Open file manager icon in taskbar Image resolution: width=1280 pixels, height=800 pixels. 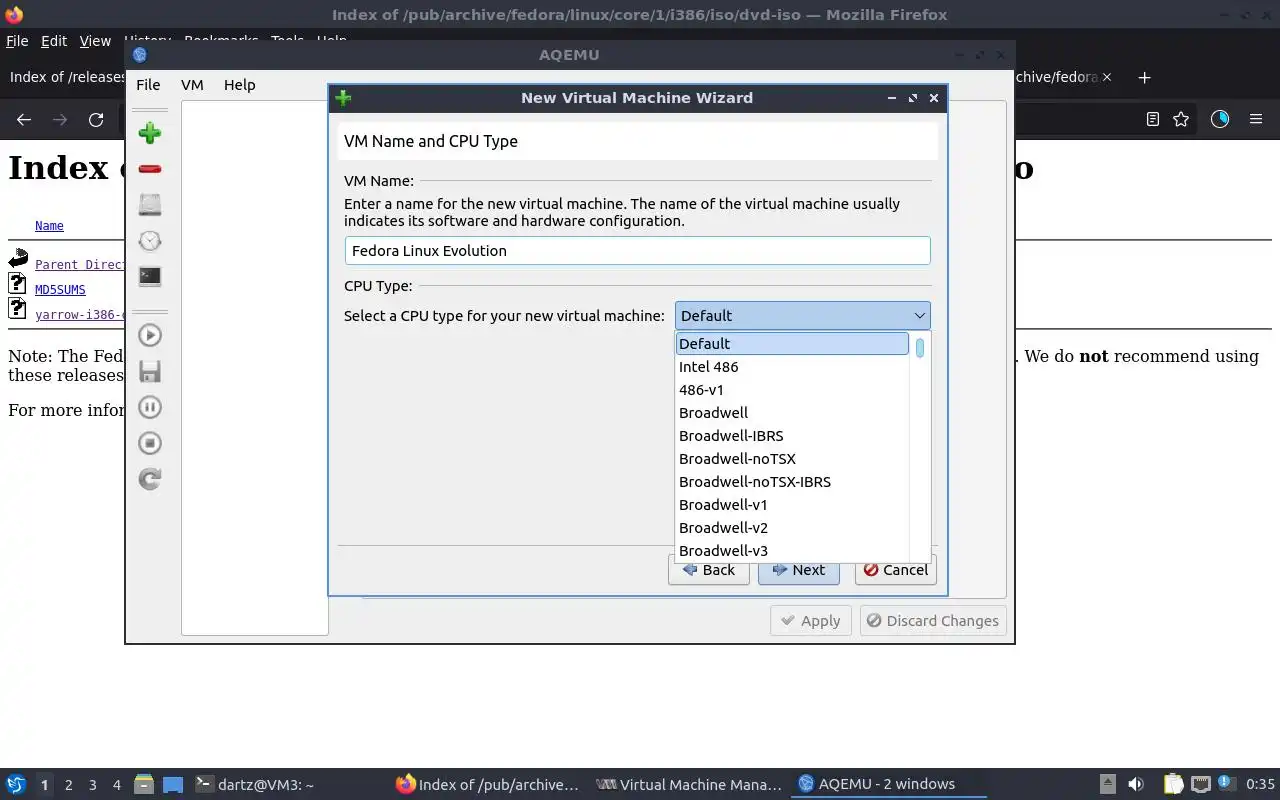pos(143,784)
